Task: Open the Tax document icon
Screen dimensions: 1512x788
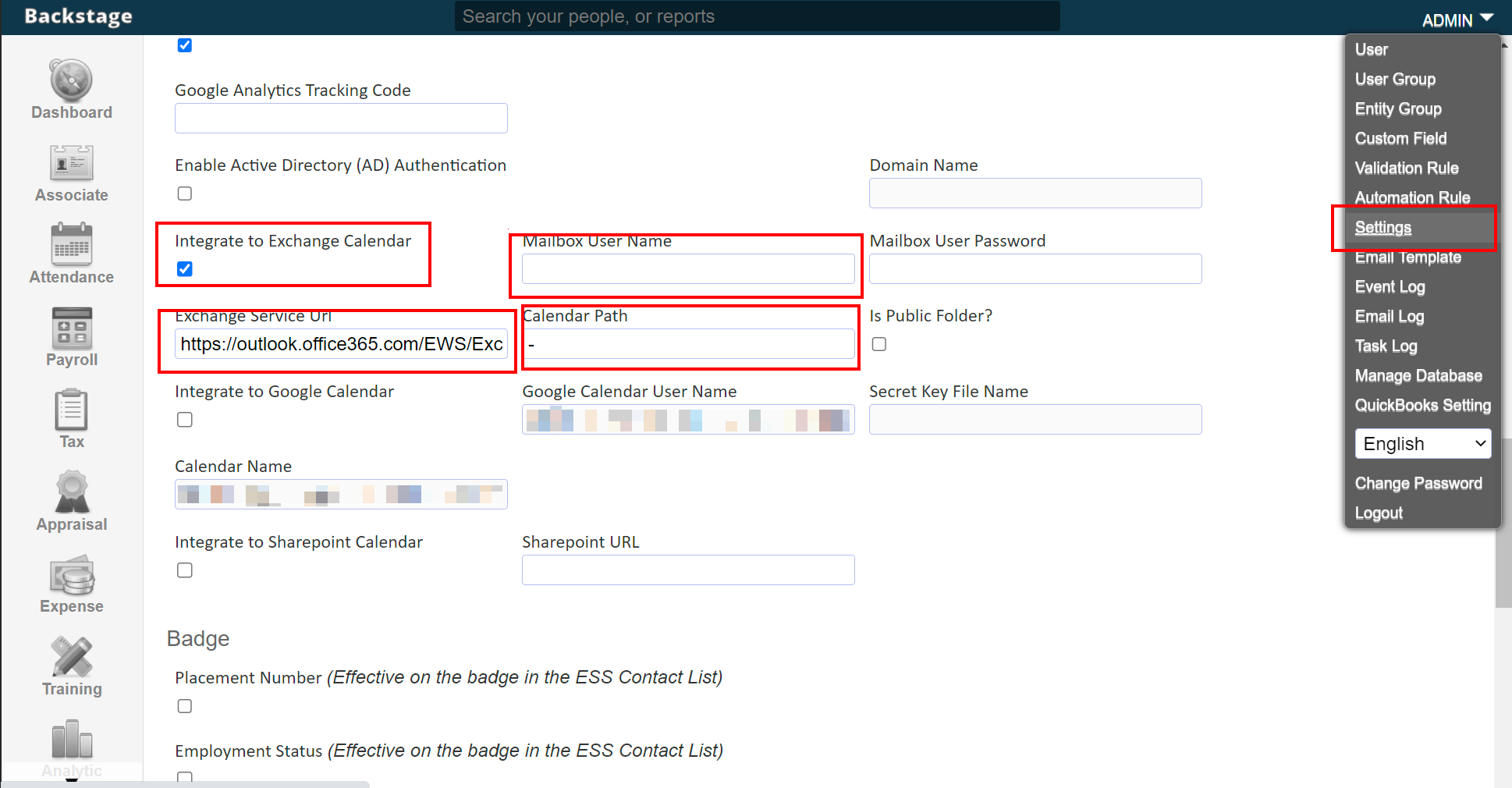Action: [x=71, y=410]
